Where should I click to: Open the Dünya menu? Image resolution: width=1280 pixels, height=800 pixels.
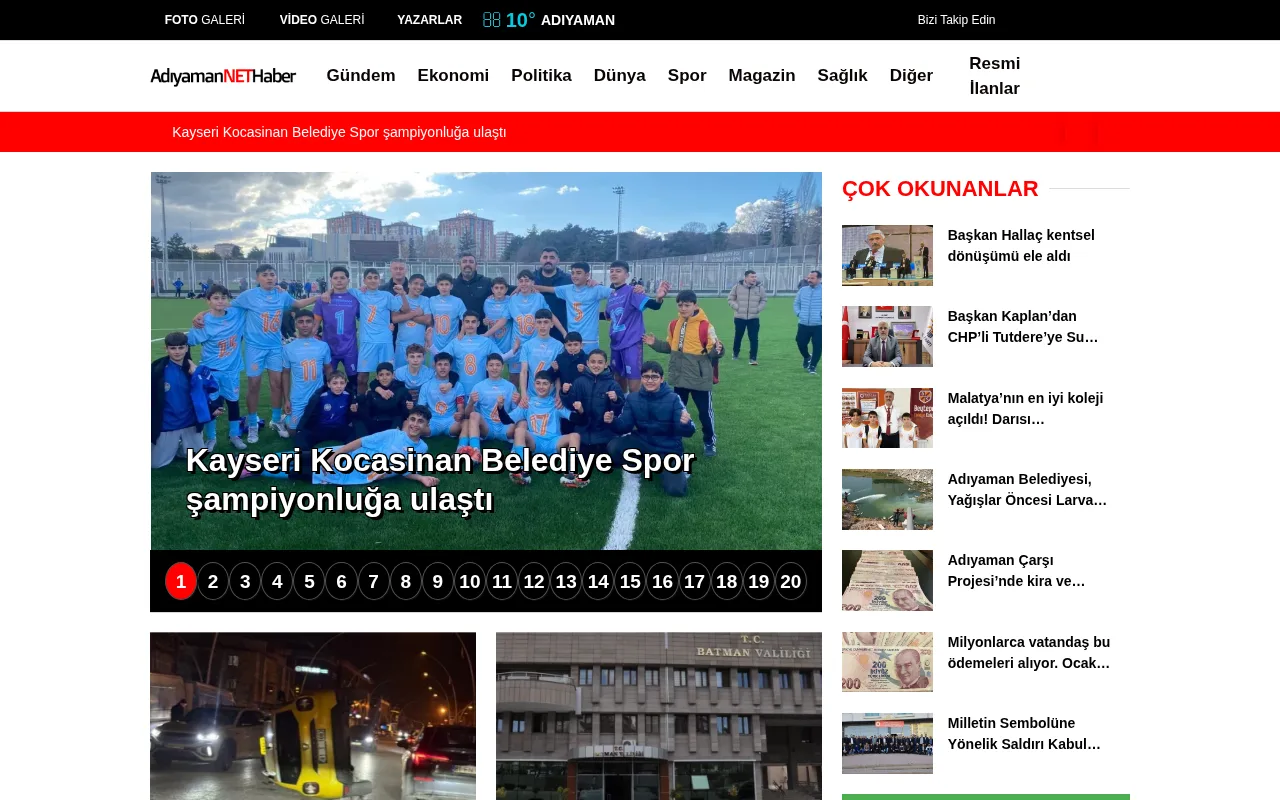tap(619, 75)
